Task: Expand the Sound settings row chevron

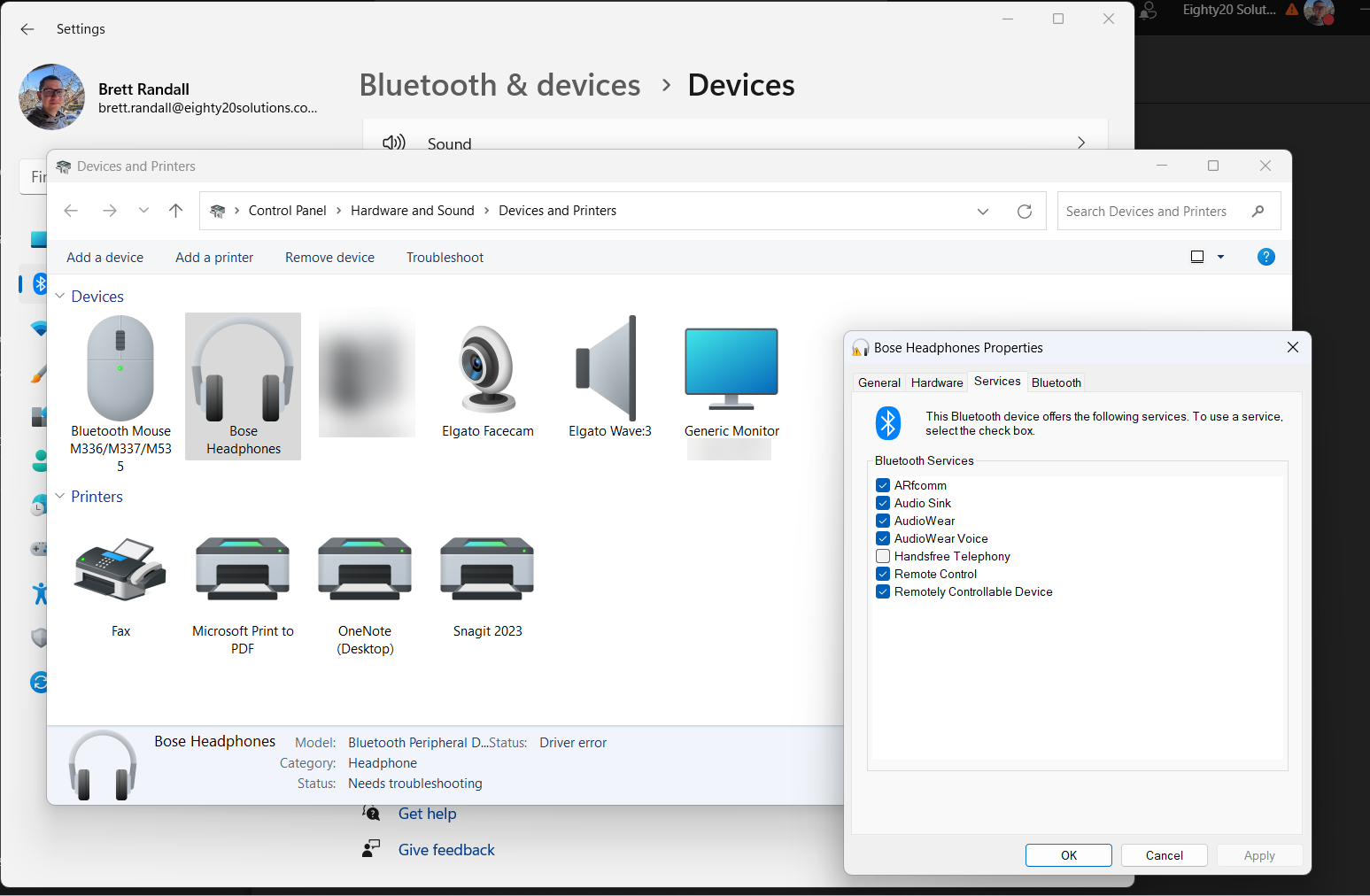Action: coord(1081,143)
